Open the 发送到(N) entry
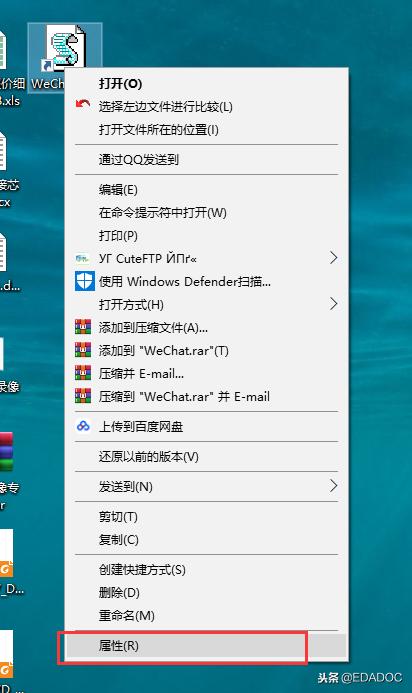Viewport: 412px width, 693px height. 206,487
